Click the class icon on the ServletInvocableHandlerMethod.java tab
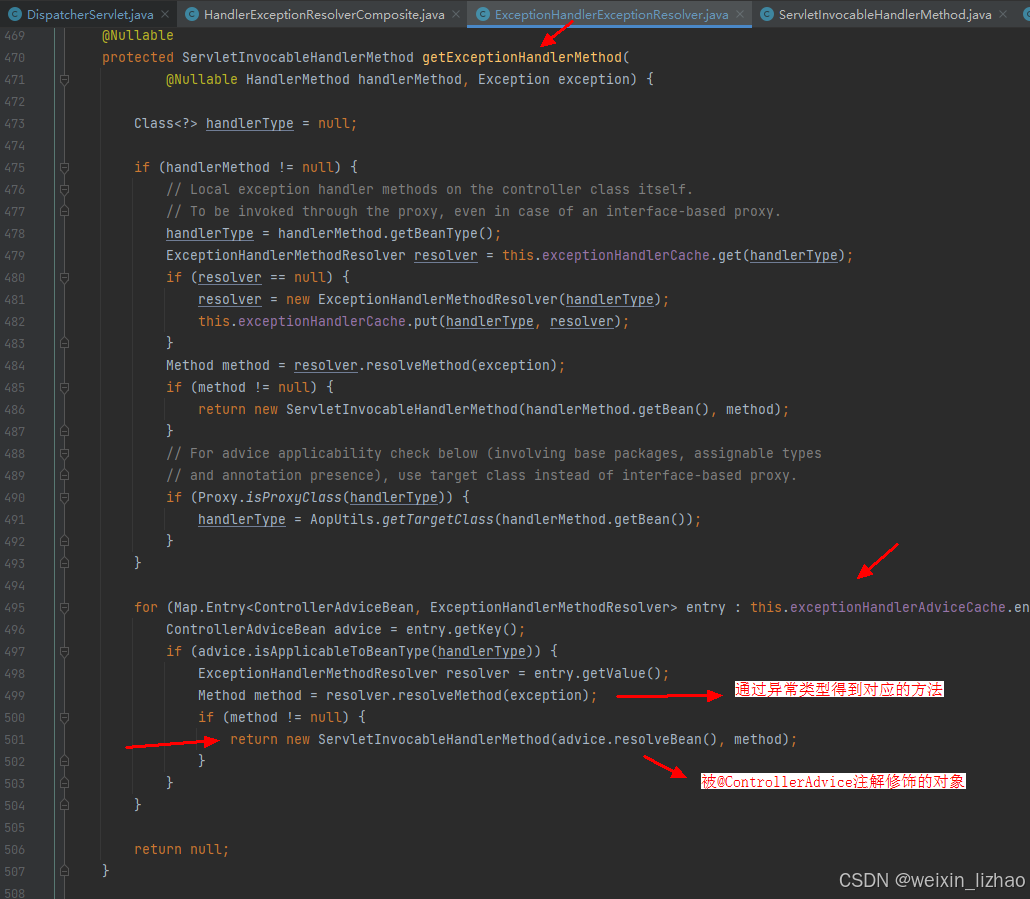The width and height of the screenshot is (1030, 899). click(767, 14)
